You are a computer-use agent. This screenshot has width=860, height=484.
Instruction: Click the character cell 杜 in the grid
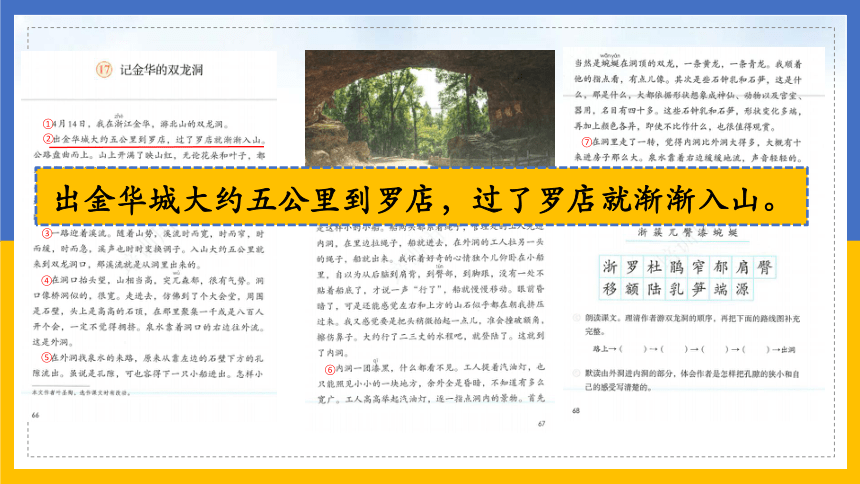pyautogui.click(x=654, y=267)
